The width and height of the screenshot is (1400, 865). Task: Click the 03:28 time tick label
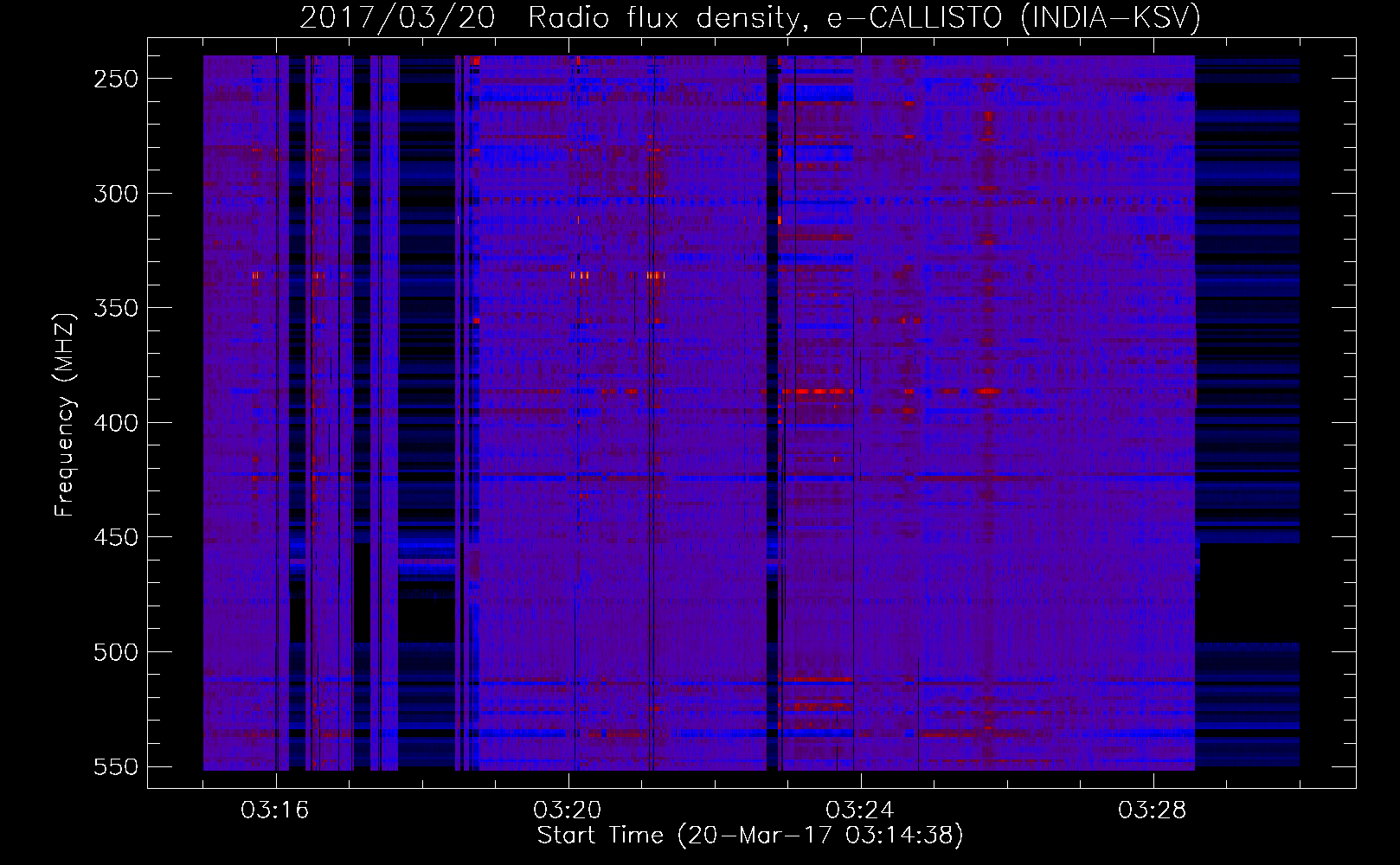coord(1153,811)
